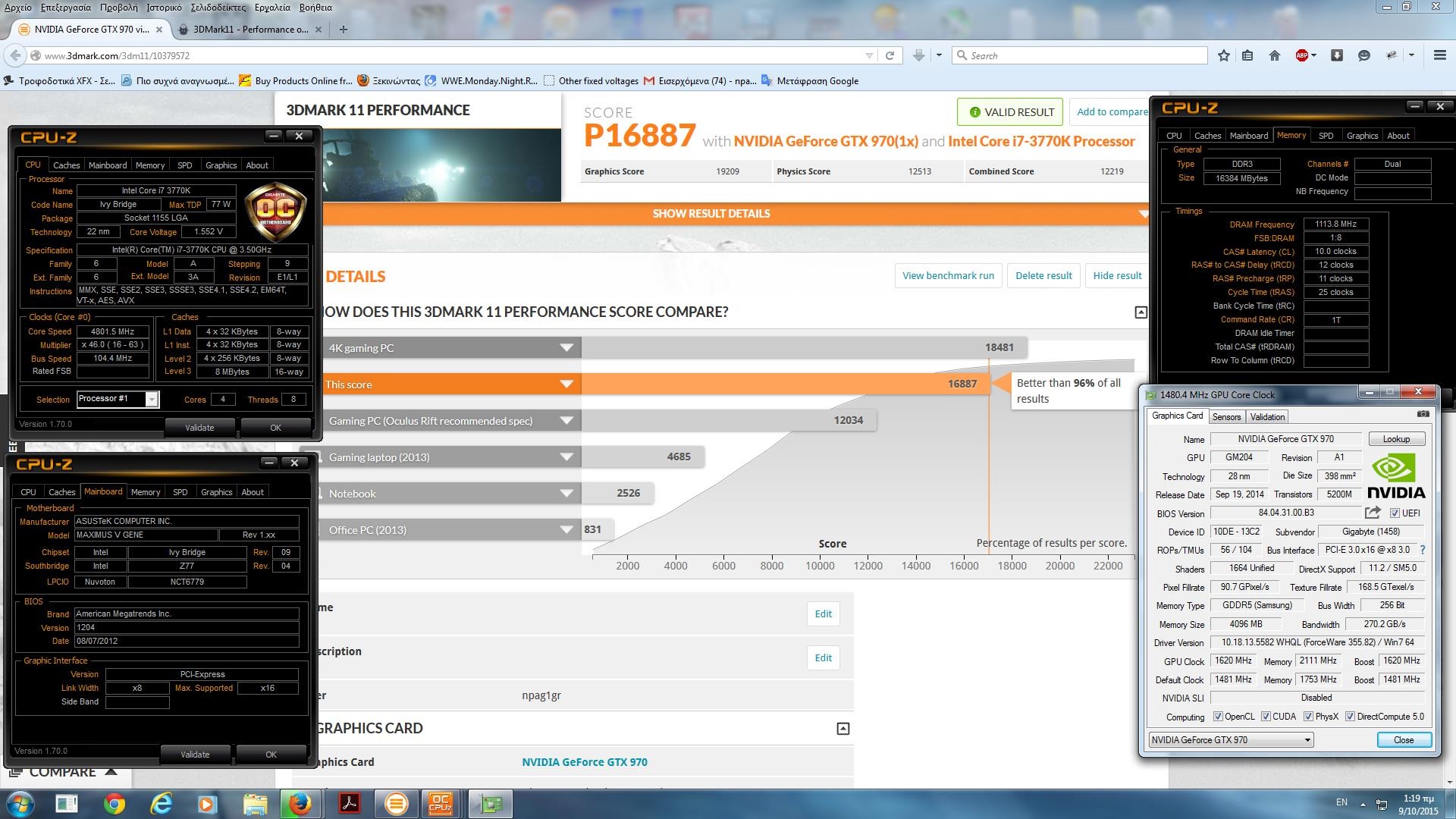Expand the Gaming PC Oculus Rift row
The width and height of the screenshot is (1456, 819).
coord(566,421)
